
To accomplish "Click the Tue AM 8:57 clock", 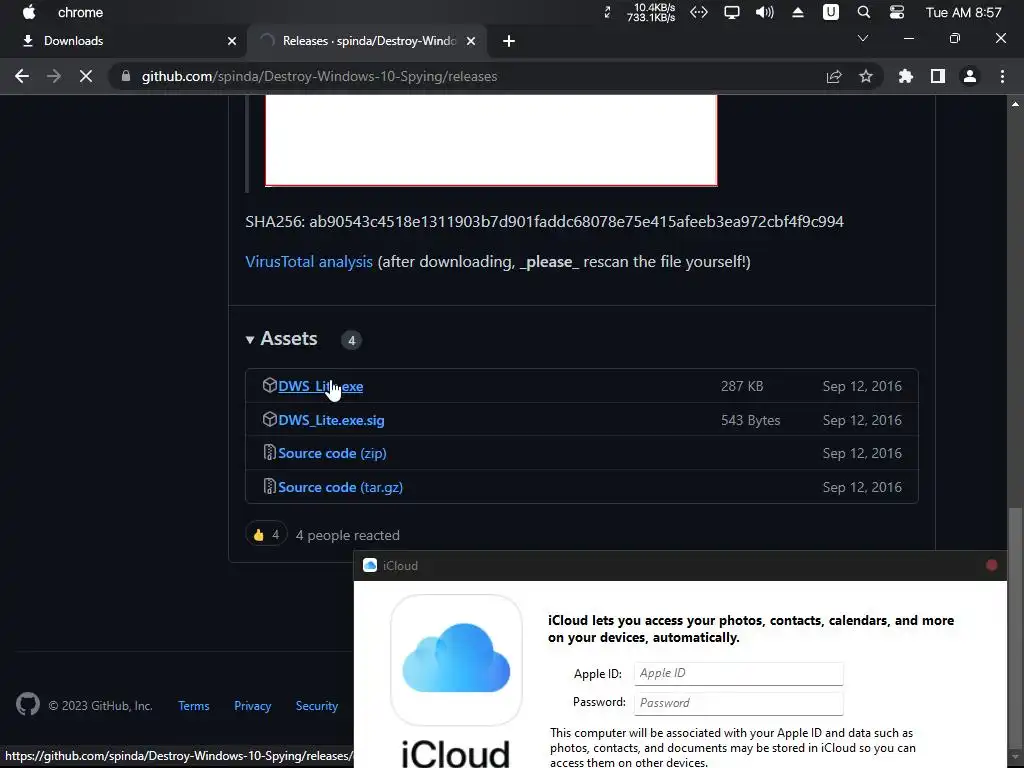I will 963,12.
